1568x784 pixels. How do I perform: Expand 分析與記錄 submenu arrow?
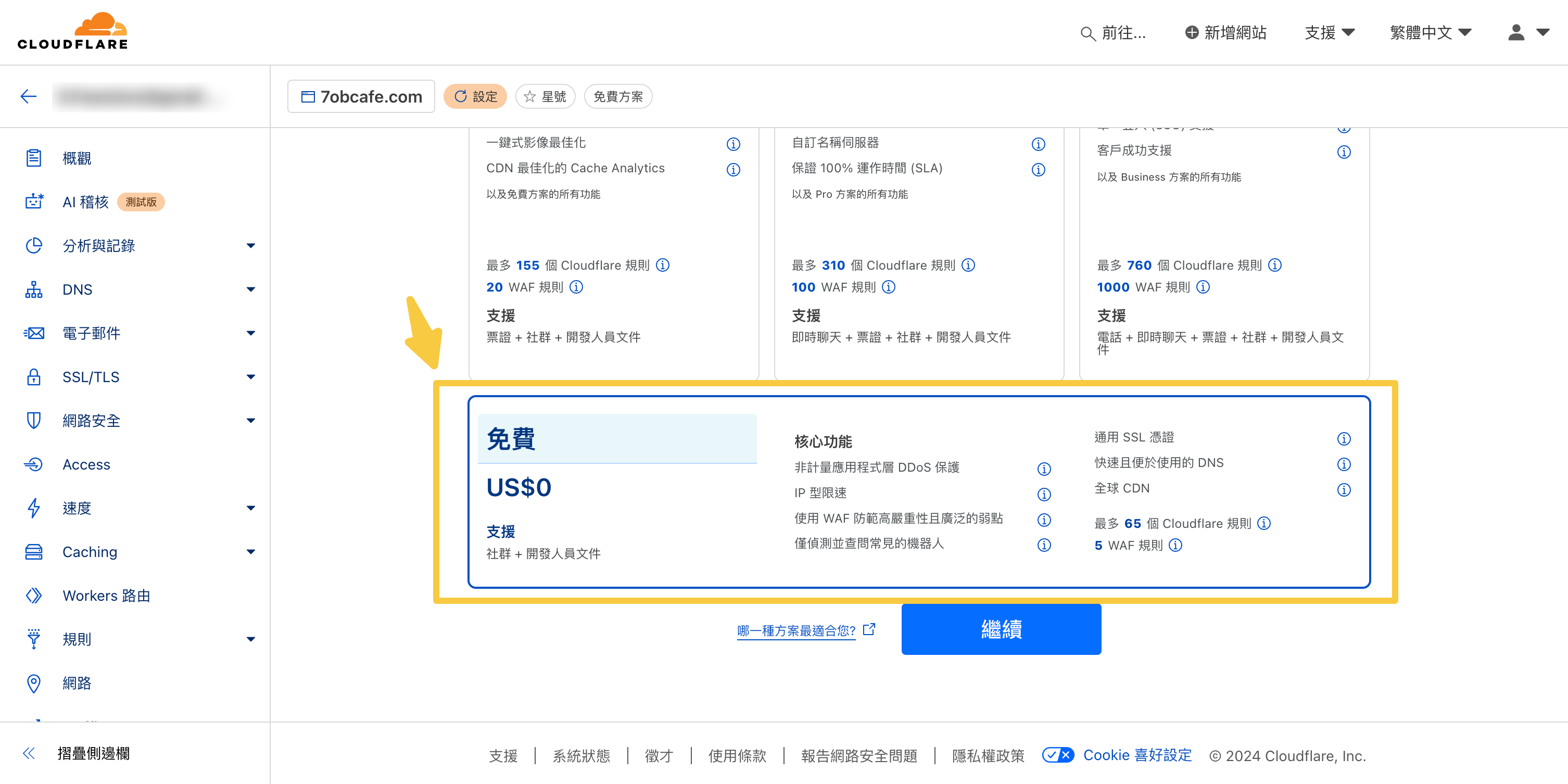(x=251, y=245)
